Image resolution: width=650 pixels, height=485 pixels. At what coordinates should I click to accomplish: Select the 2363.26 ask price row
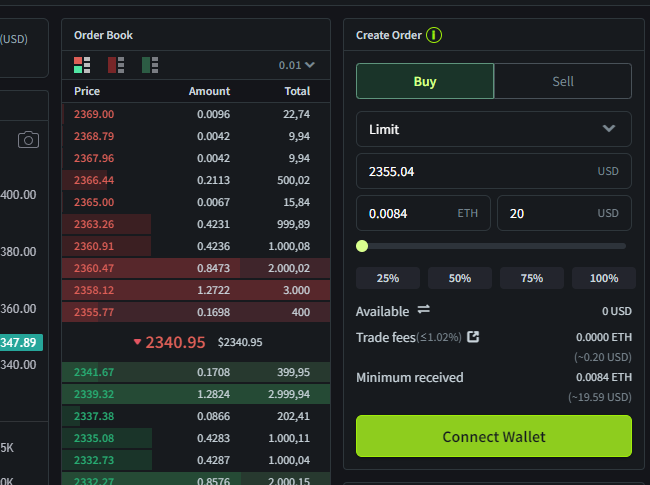(x=196, y=224)
